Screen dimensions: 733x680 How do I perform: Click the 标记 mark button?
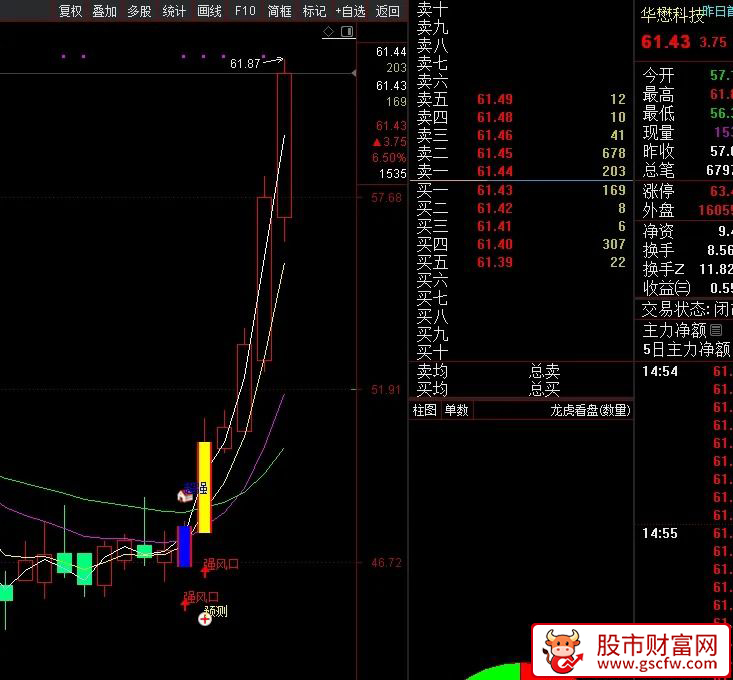(x=314, y=11)
